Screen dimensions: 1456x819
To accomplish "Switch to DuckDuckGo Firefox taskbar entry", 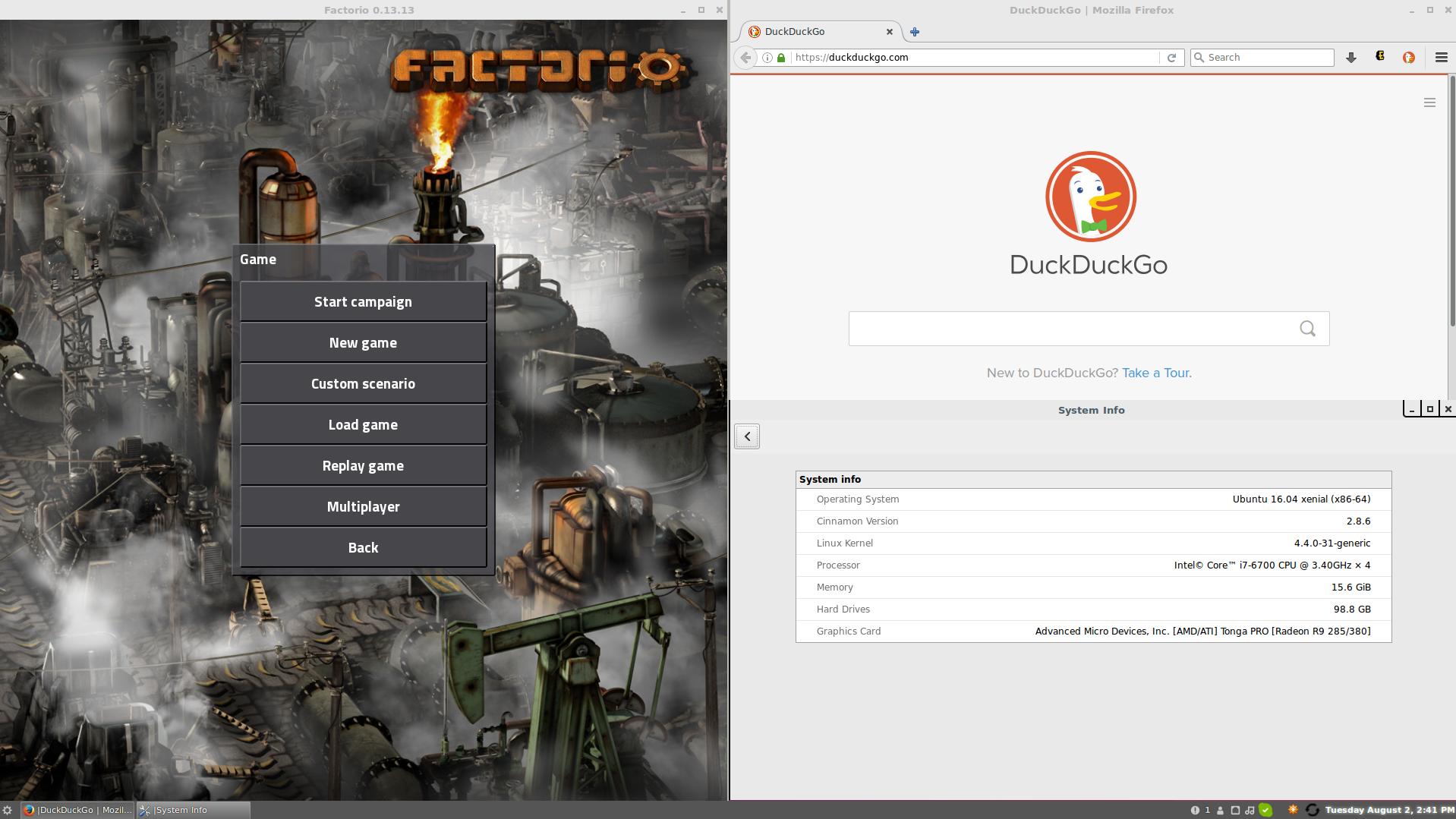I will (77, 810).
